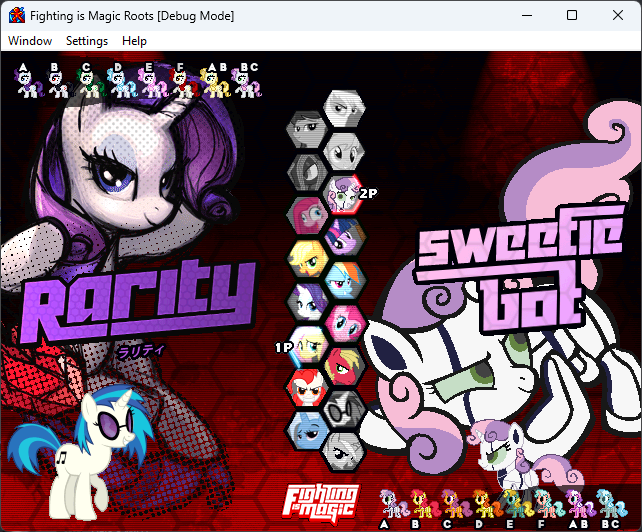This screenshot has height=532, width=642.
Task: Click the grey hexagon directly above Sweetie Bot
Action: pyautogui.click(x=345, y=151)
